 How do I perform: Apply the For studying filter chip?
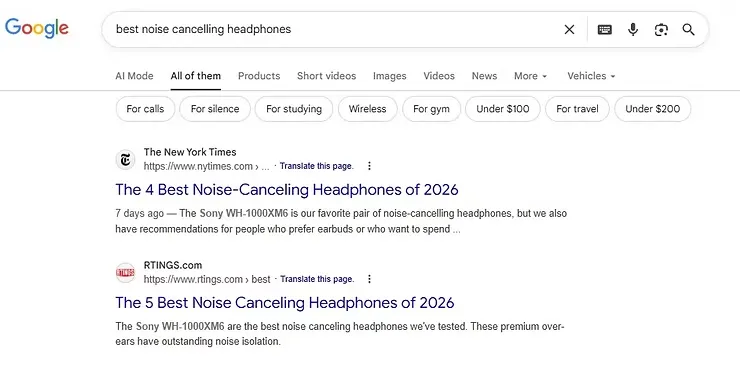[294, 109]
